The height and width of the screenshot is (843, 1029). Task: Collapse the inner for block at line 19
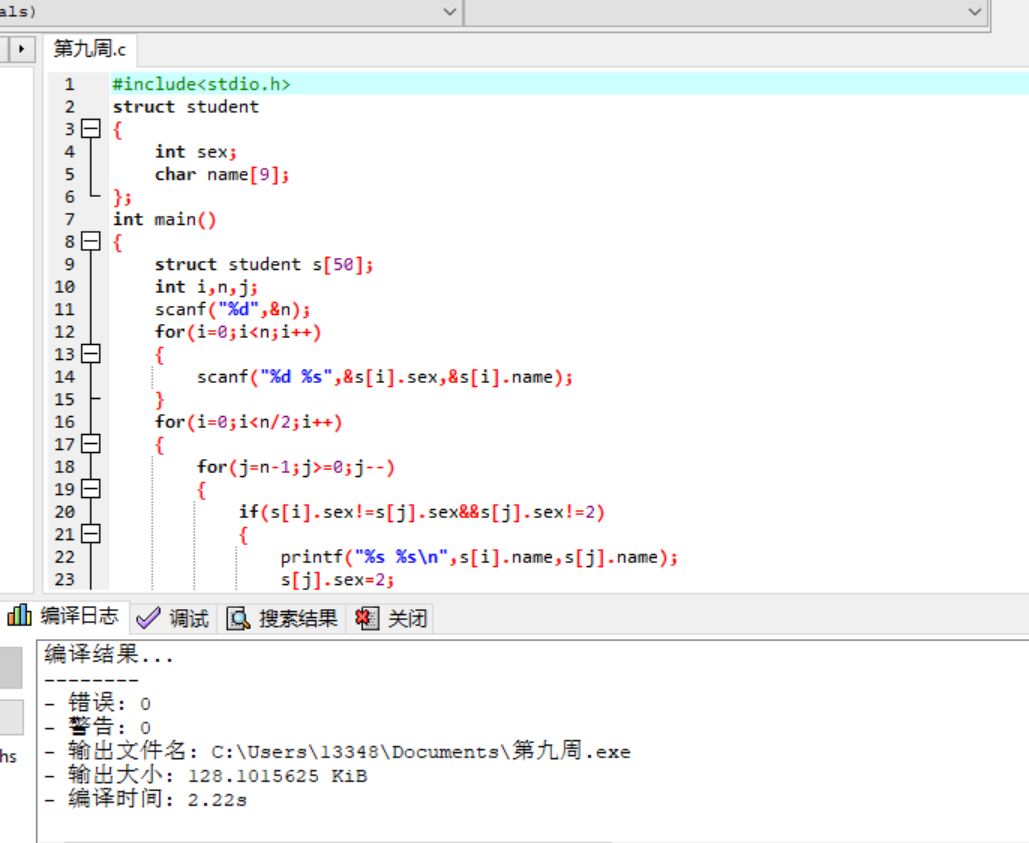click(x=91, y=489)
